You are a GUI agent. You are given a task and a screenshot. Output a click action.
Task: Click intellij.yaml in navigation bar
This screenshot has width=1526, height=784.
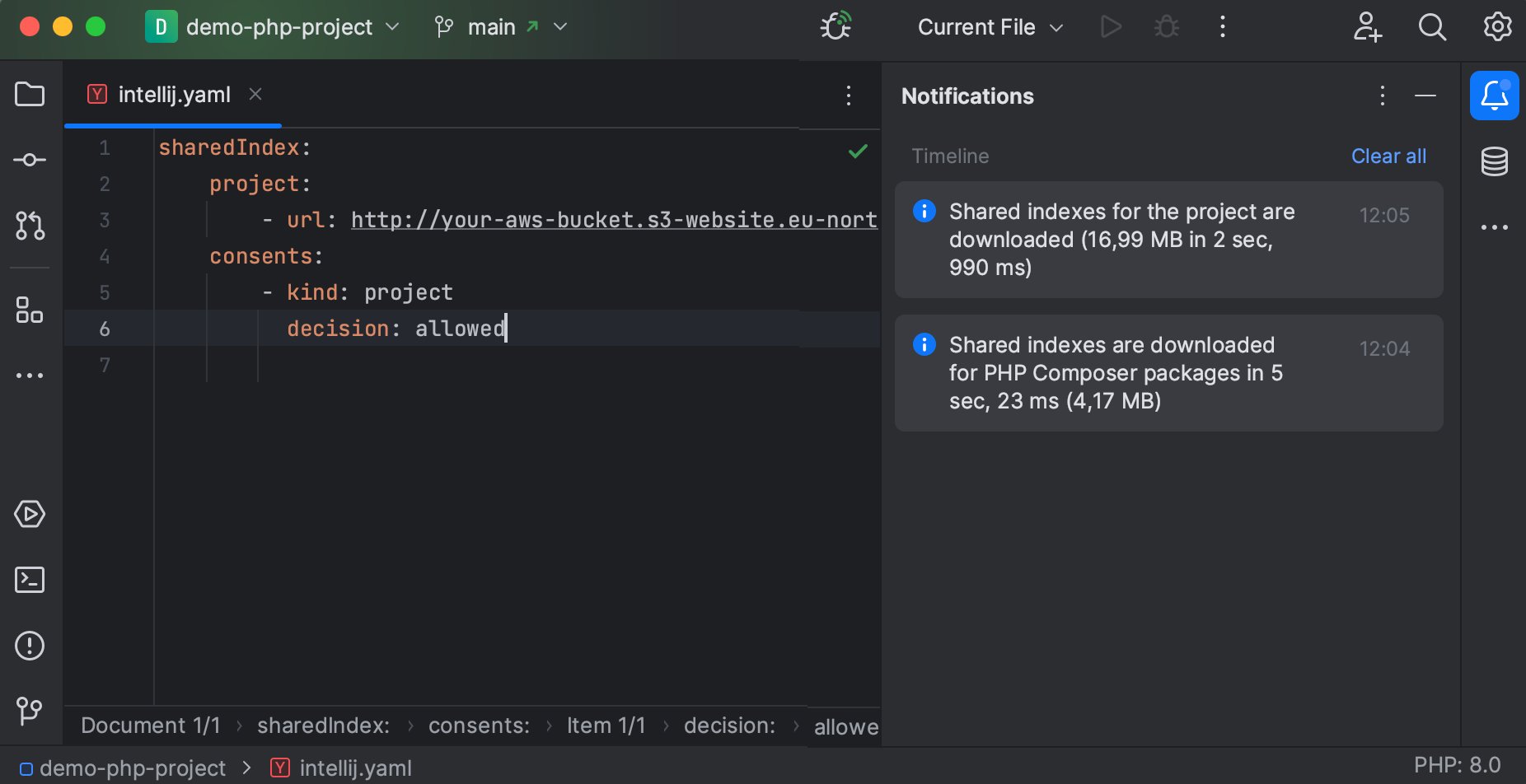(x=341, y=768)
